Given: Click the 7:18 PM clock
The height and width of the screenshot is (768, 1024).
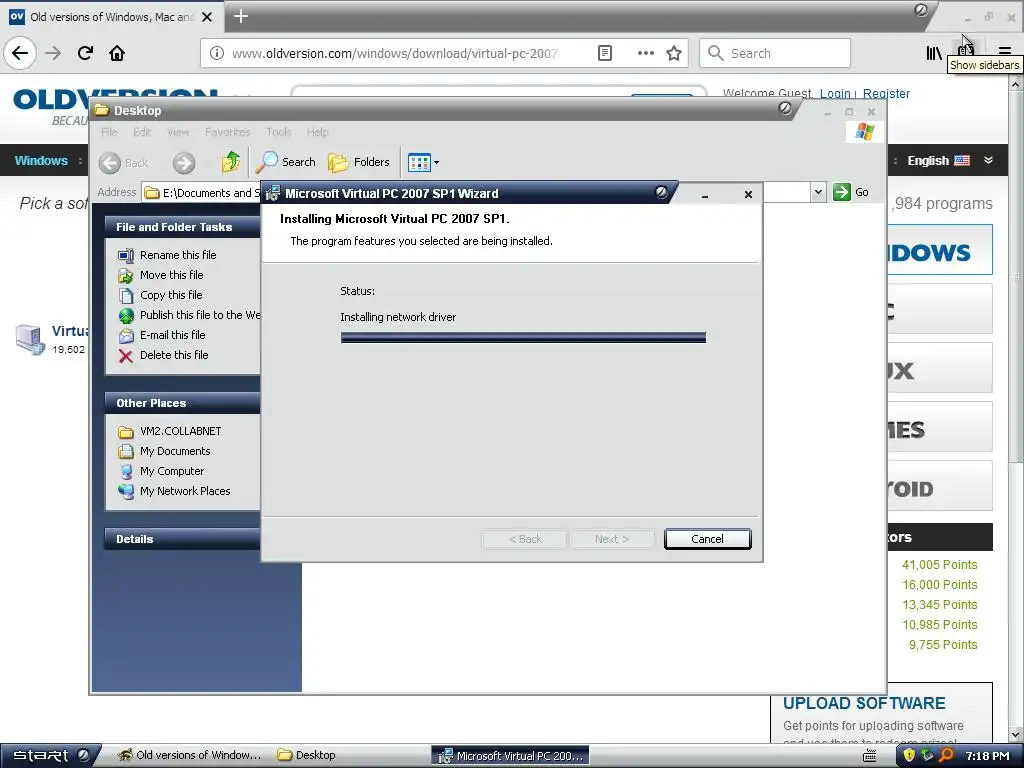Looking at the screenshot, I should [987, 756].
